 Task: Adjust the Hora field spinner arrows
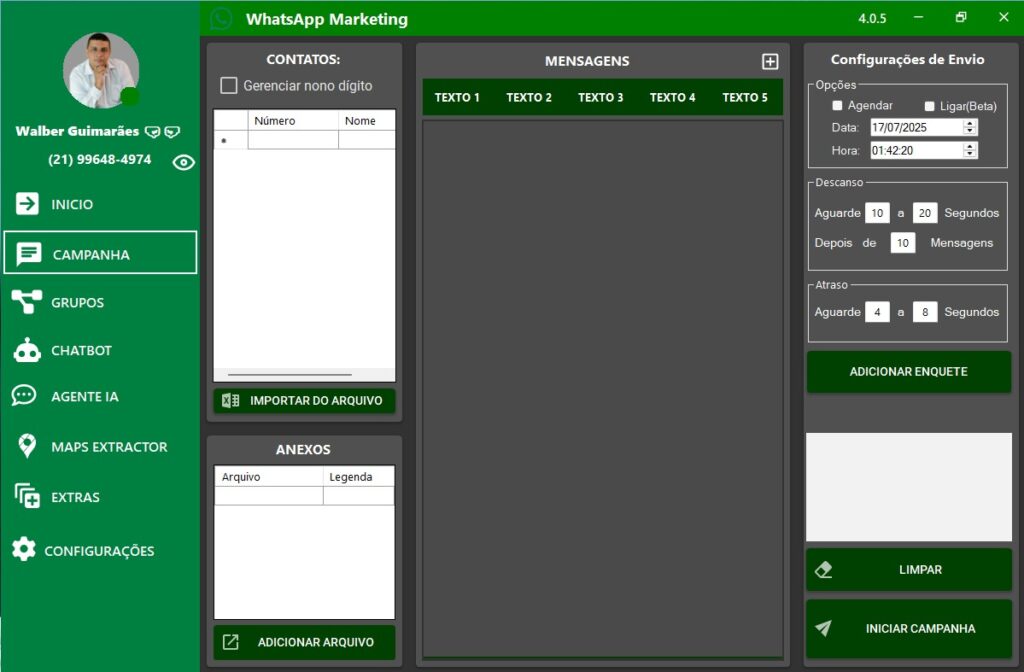tap(969, 151)
